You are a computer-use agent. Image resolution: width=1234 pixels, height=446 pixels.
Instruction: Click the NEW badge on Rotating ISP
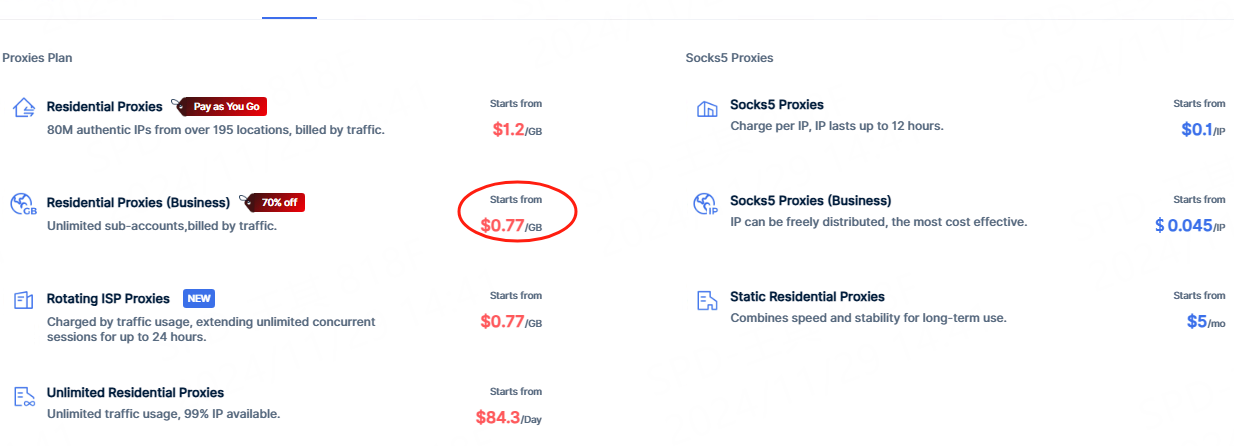tap(199, 298)
